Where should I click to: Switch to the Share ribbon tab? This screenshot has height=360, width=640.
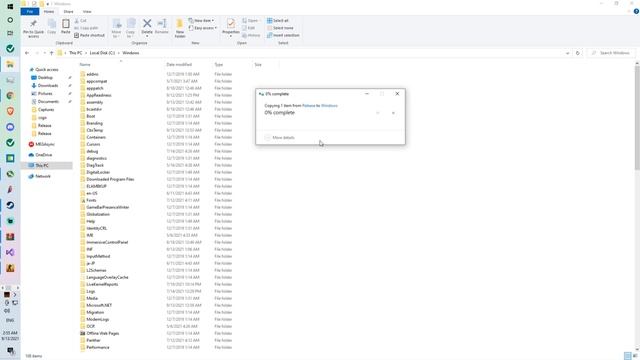[x=69, y=11]
